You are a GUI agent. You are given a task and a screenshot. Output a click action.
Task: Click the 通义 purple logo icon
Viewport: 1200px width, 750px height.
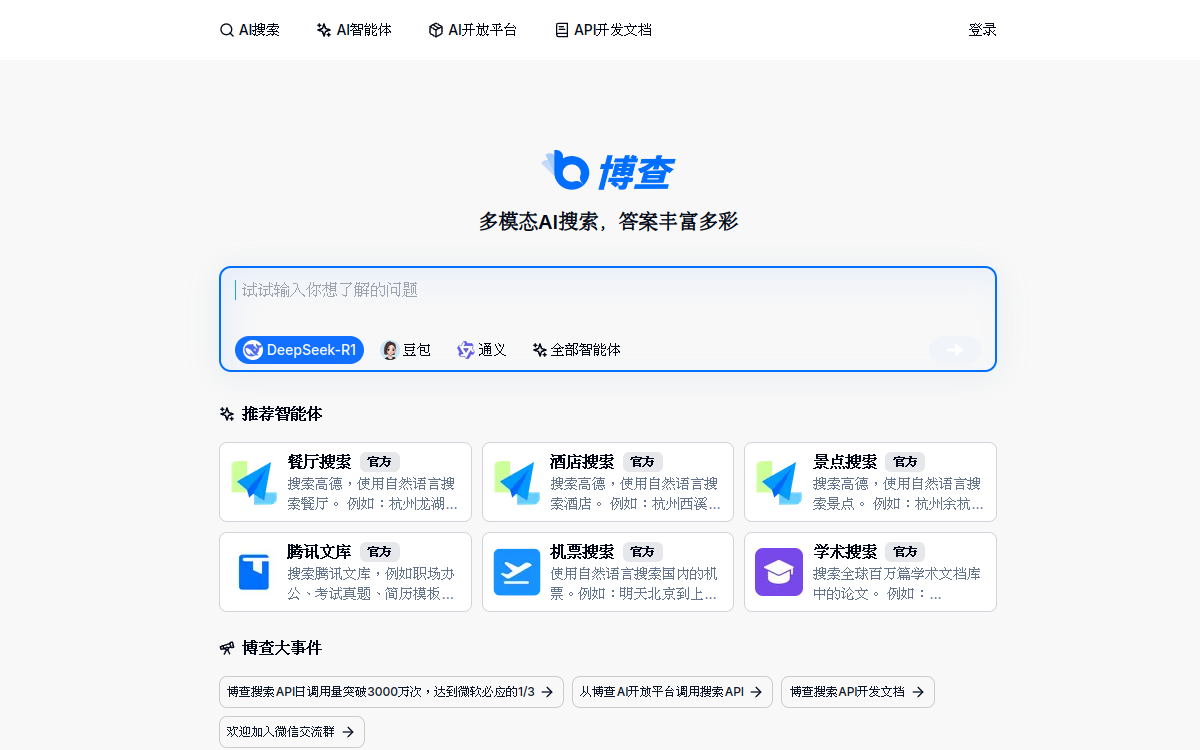click(x=465, y=350)
